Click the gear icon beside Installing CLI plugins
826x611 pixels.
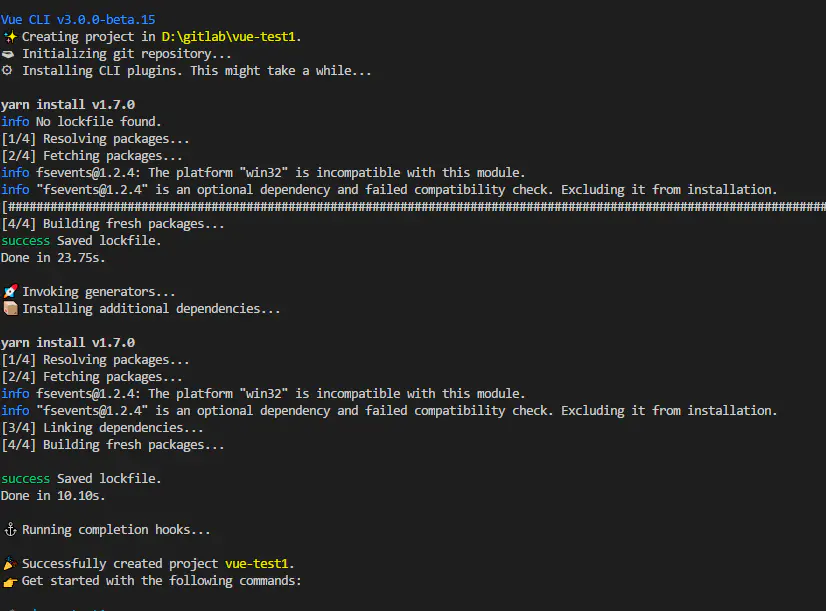[7, 70]
